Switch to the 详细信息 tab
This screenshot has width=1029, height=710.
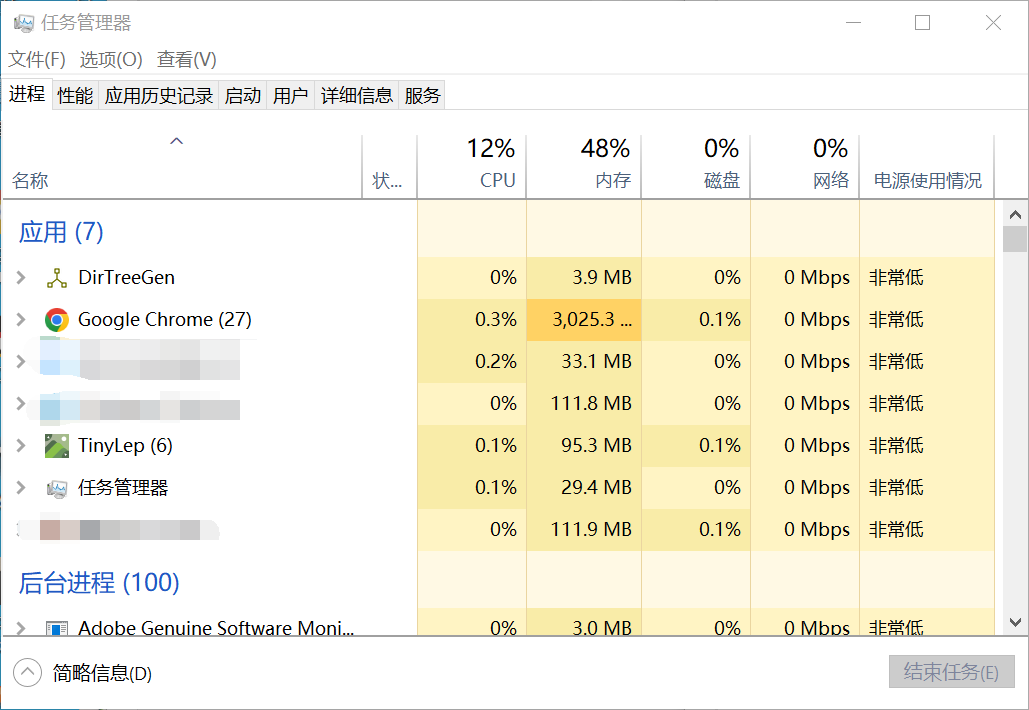(x=356, y=96)
